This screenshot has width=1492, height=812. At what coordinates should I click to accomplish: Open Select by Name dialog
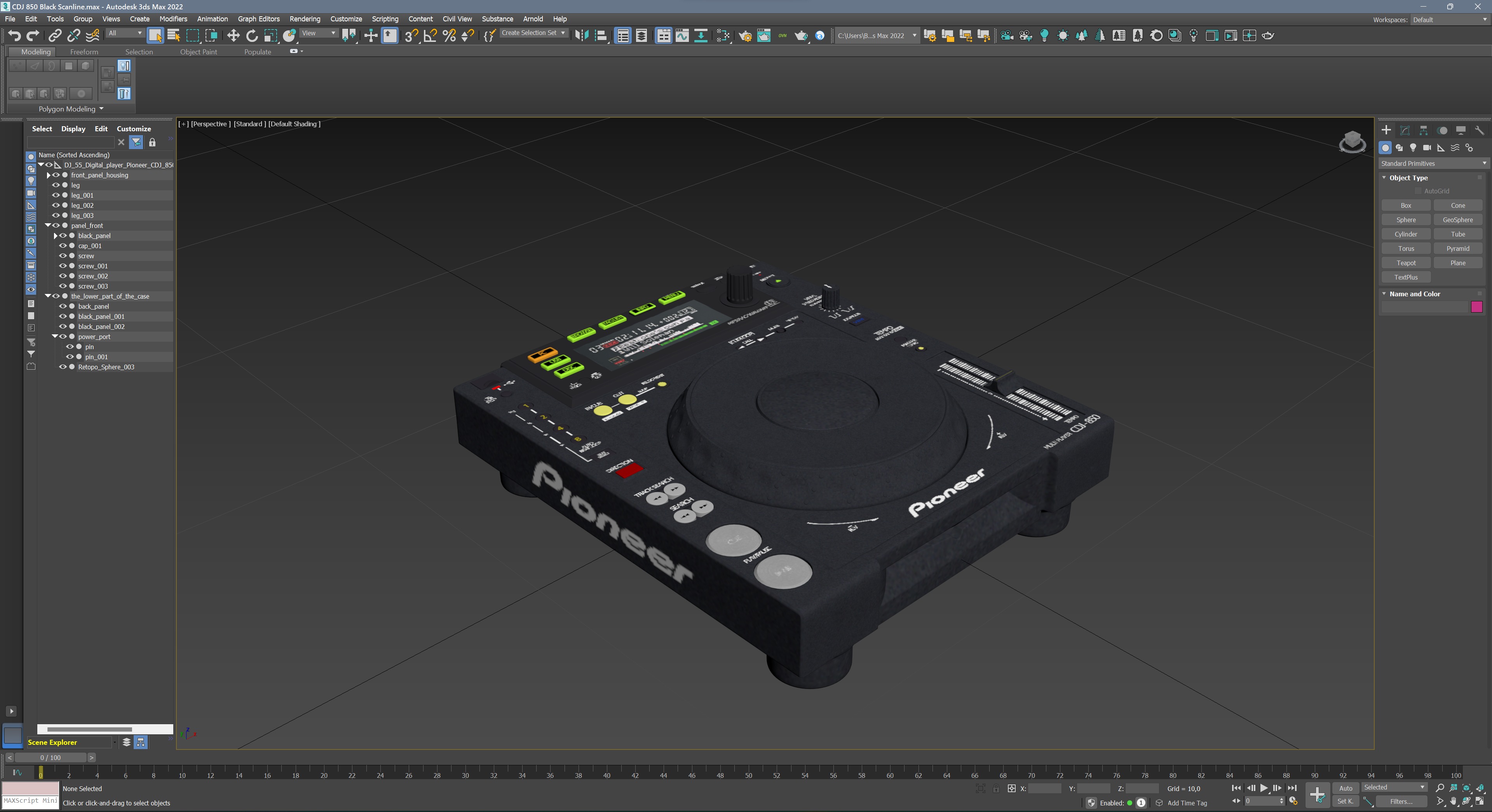click(174, 36)
